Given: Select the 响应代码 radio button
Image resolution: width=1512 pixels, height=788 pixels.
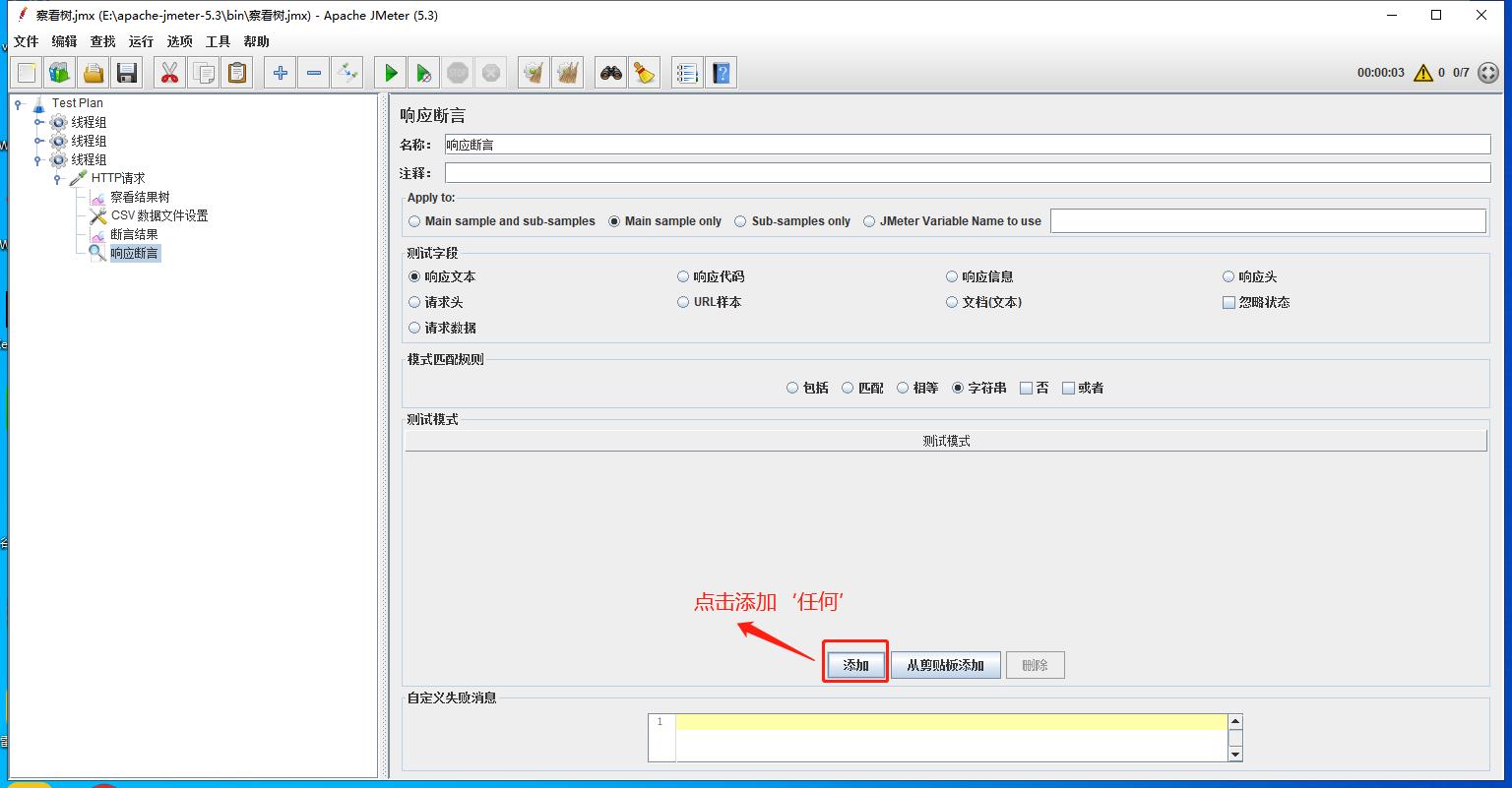Looking at the screenshot, I should tap(683, 276).
